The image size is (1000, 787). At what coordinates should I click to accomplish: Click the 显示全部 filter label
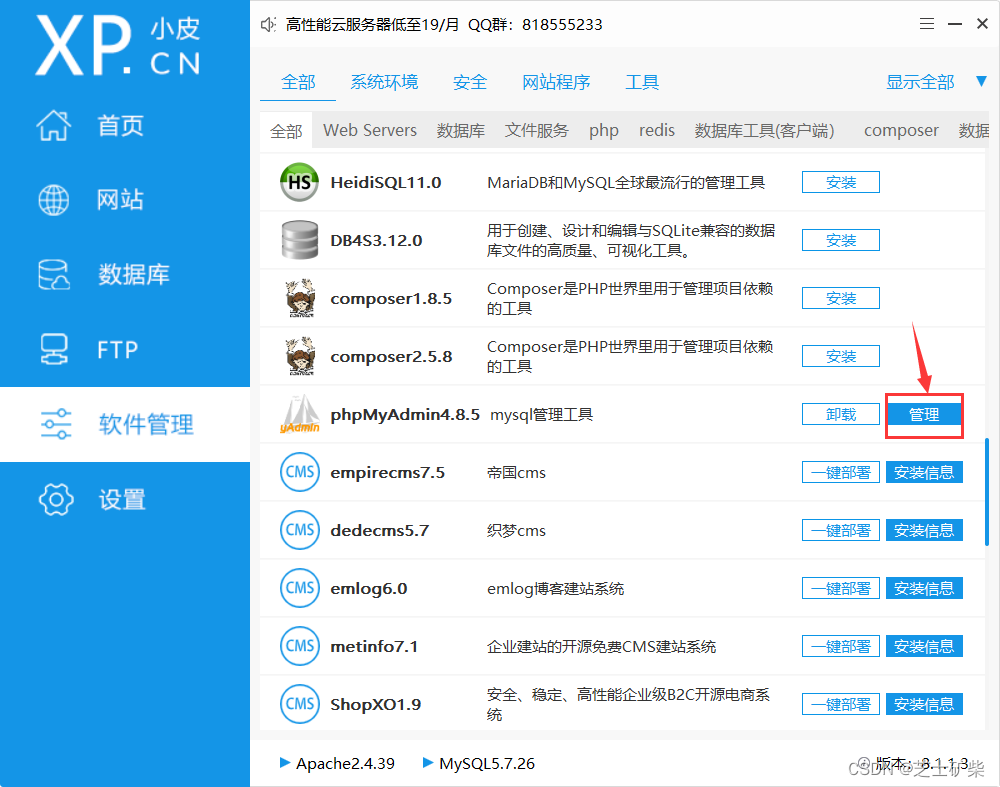click(x=920, y=82)
